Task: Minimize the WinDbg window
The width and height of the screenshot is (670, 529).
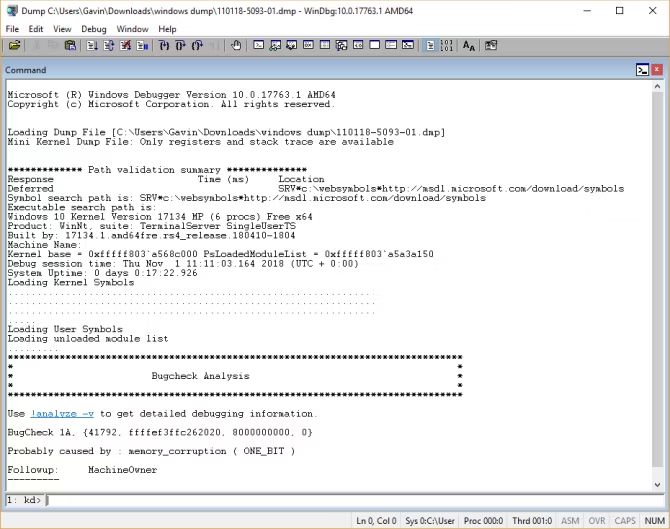Action: pos(588,11)
